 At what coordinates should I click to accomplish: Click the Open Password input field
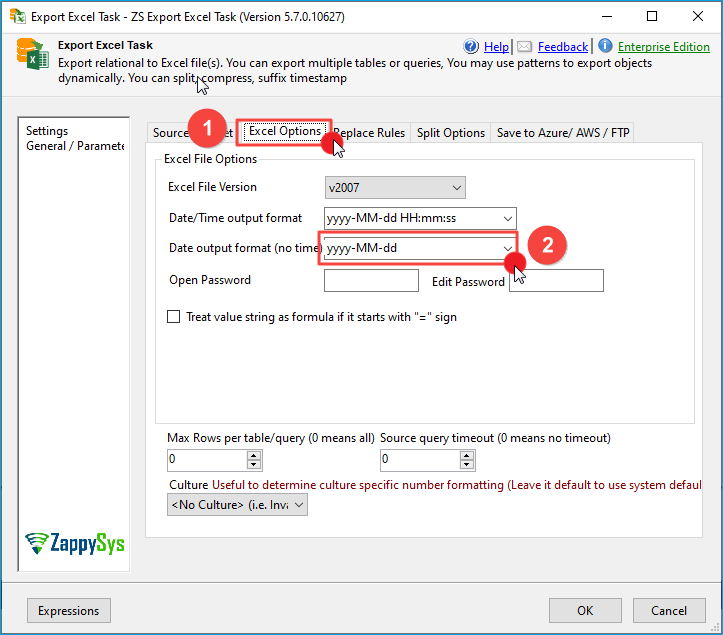coord(371,280)
